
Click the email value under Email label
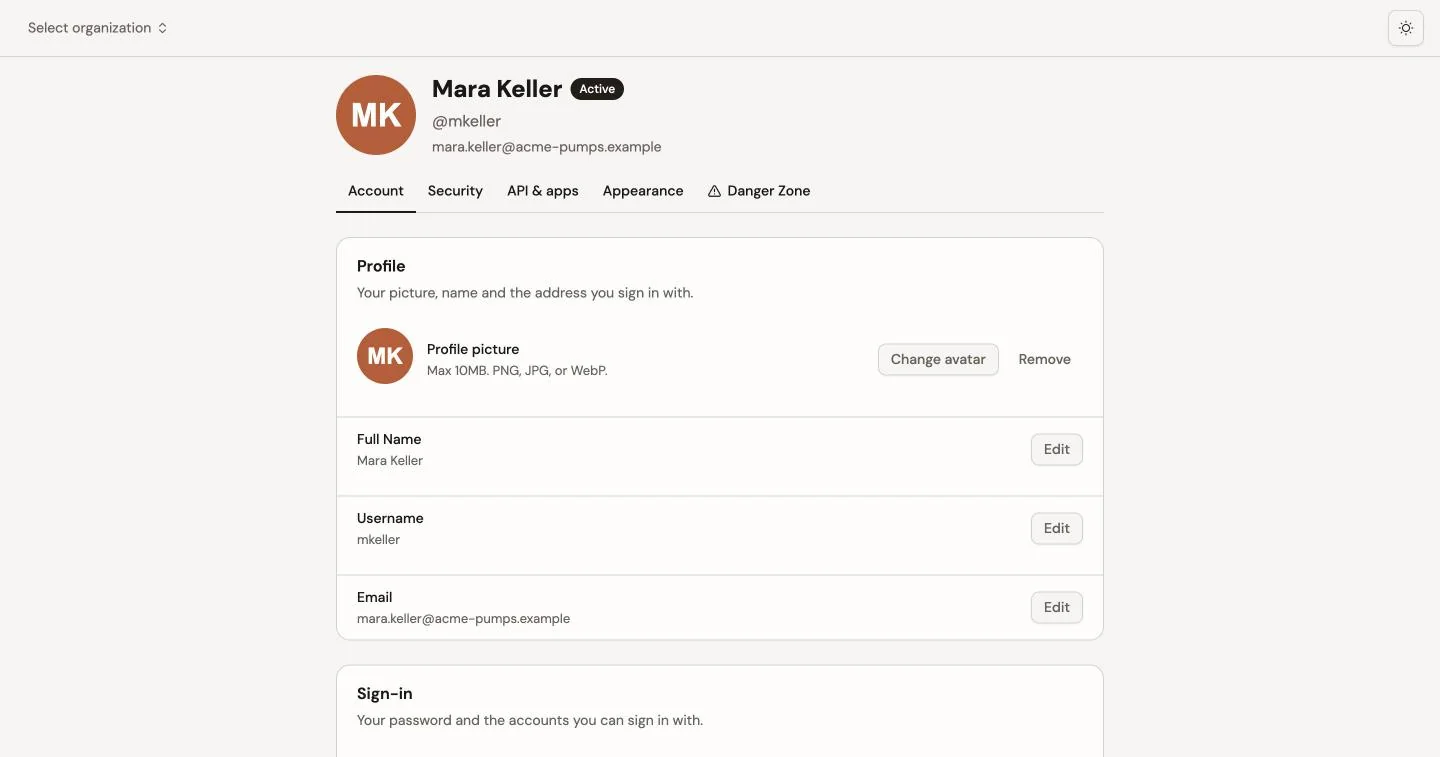(x=463, y=619)
